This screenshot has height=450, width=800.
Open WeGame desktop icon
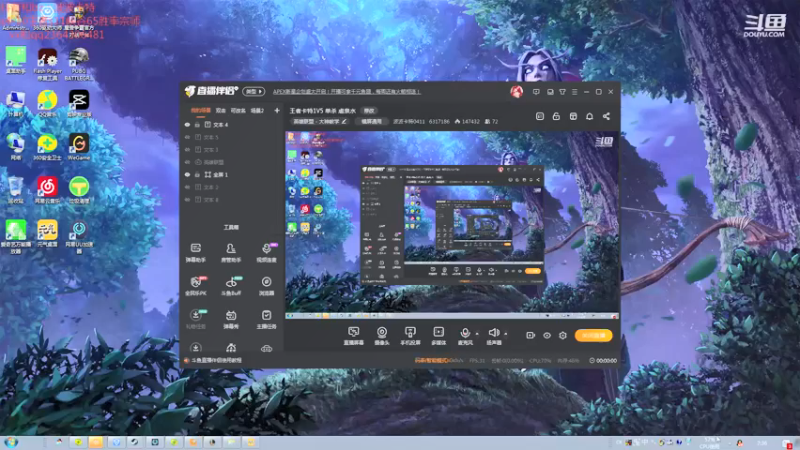click(79, 147)
